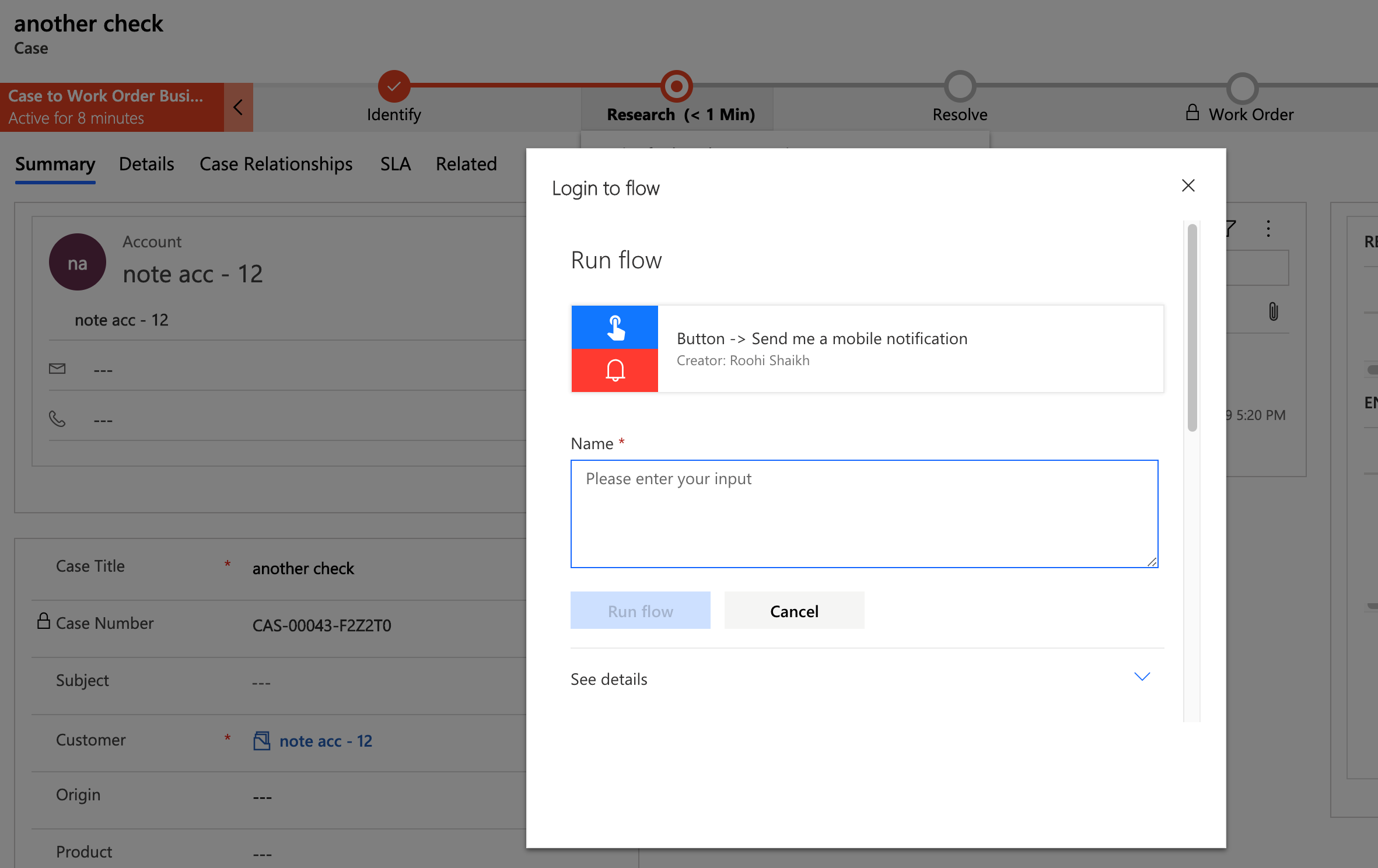
Task: Click the Run flow button
Action: (x=640, y=609)
